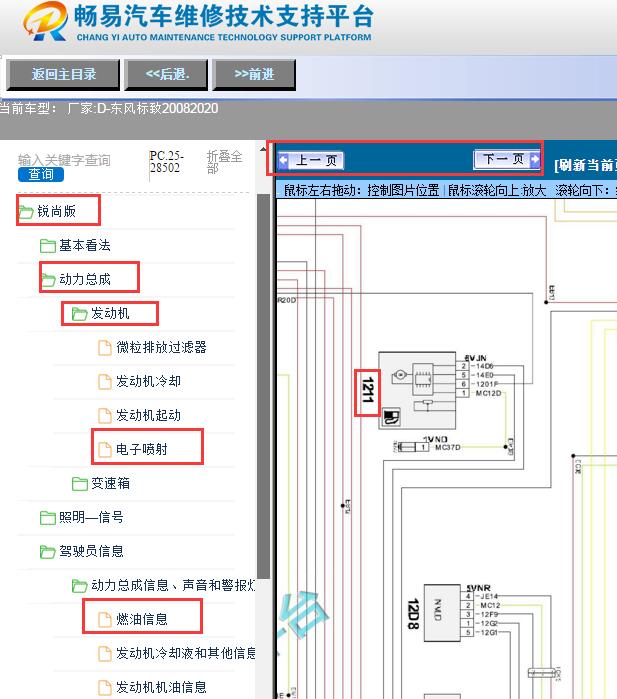The image size is (617, 699).
Task: Click the 发动机冷却 page icon
Action: pyautogui.click(x=105, y=382)
